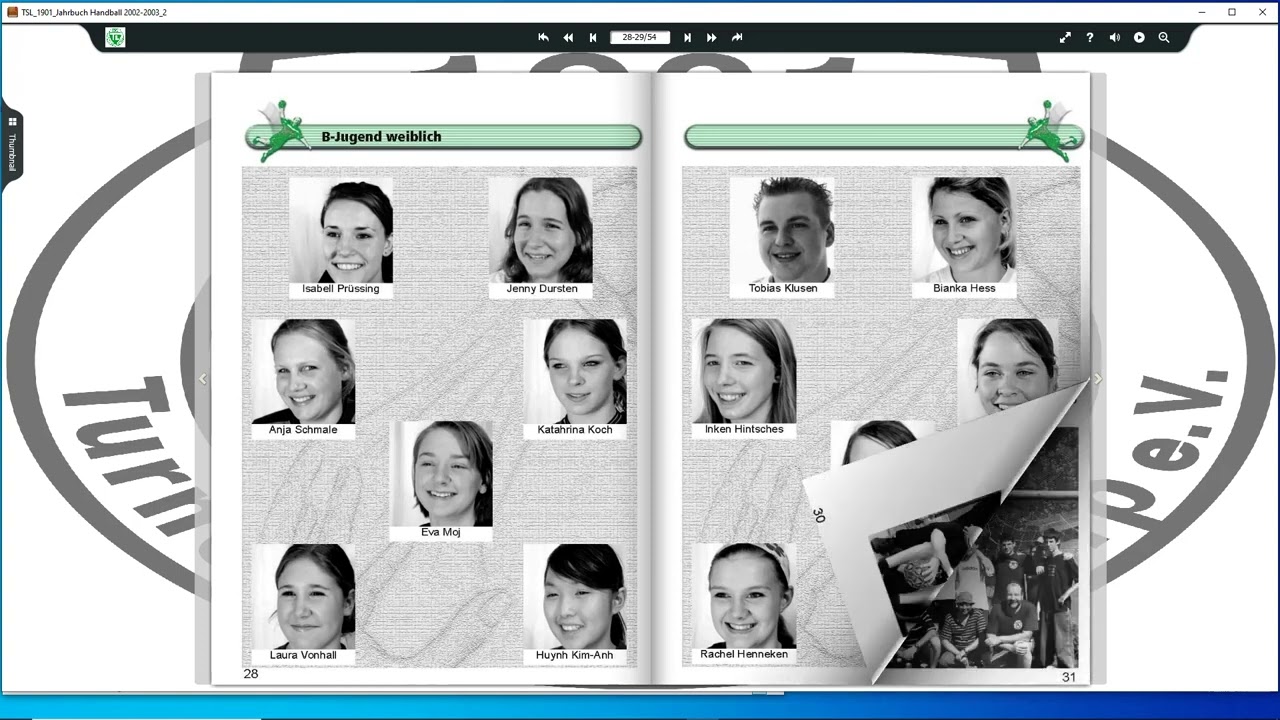Click page number 31 at the page bottom
The width and height of the screenshot is (1280, 720).
pyautogui.click(x=1068, y=677)
